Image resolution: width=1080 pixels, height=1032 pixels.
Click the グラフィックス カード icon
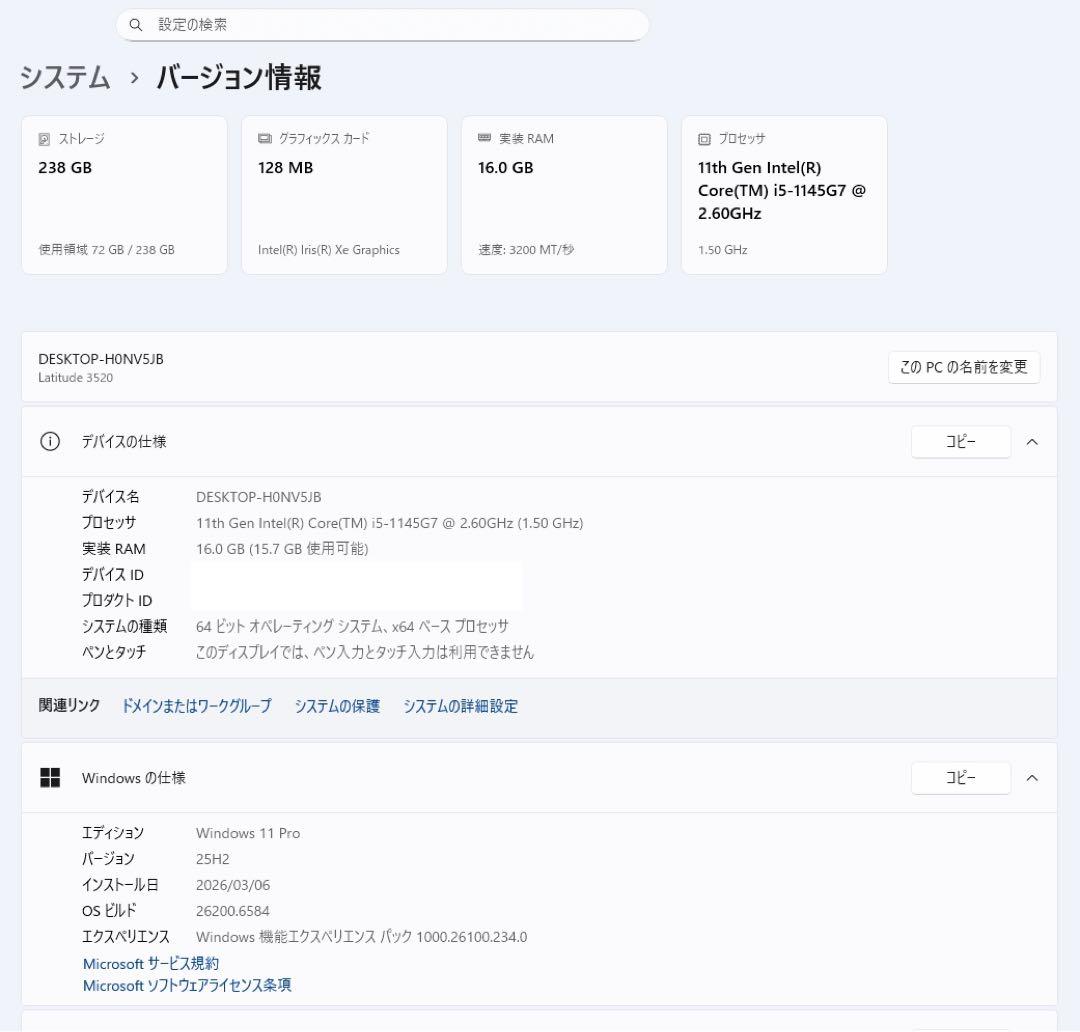[264, 138]
